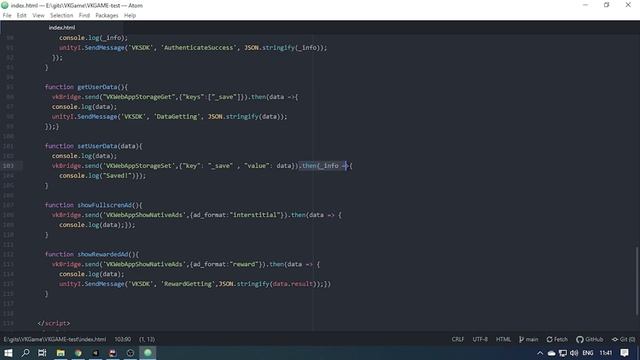Change HTML grammar selector
This screenshot has height=360, width=640.
[x=503, y=339]
